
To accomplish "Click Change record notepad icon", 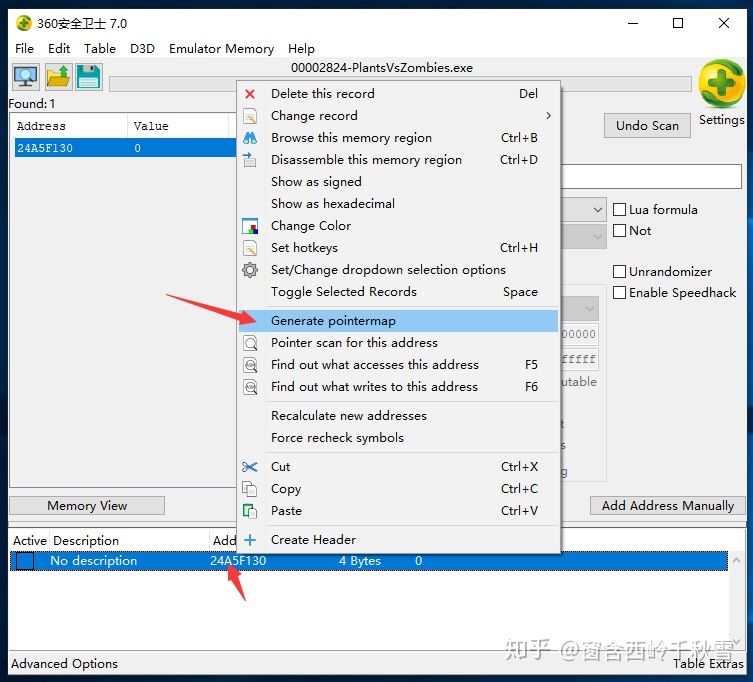I will coord(250,116).
